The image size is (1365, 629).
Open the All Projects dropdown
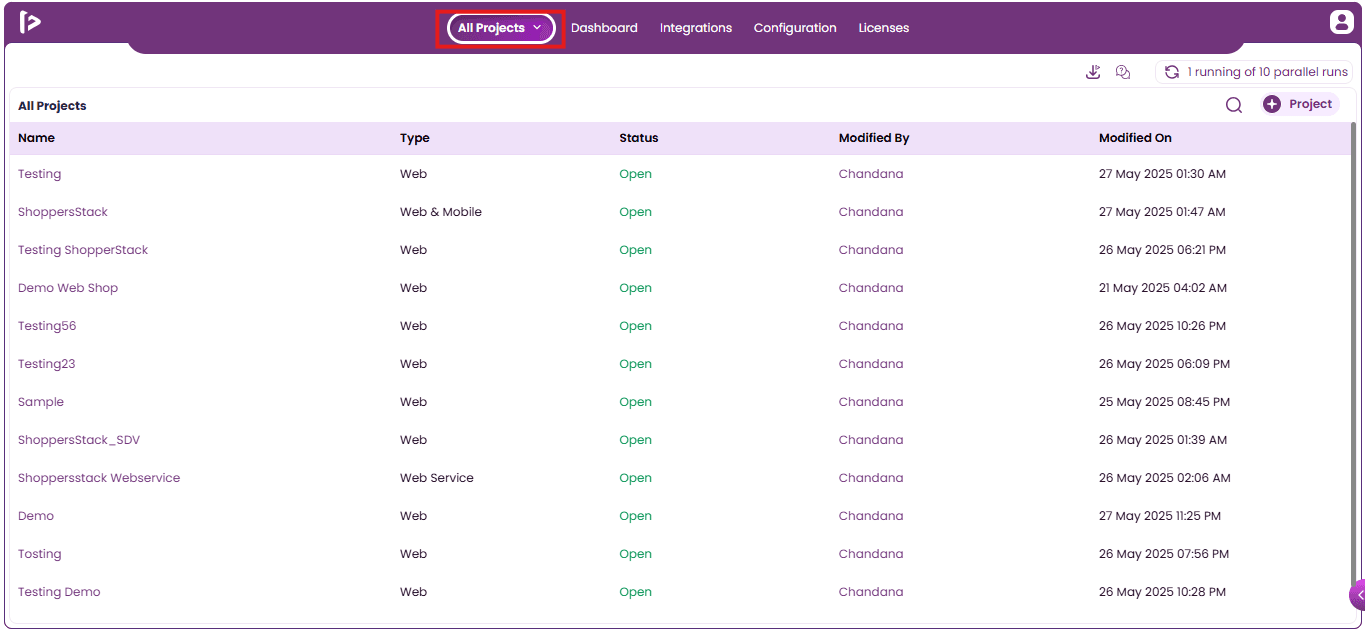point(500,28)
